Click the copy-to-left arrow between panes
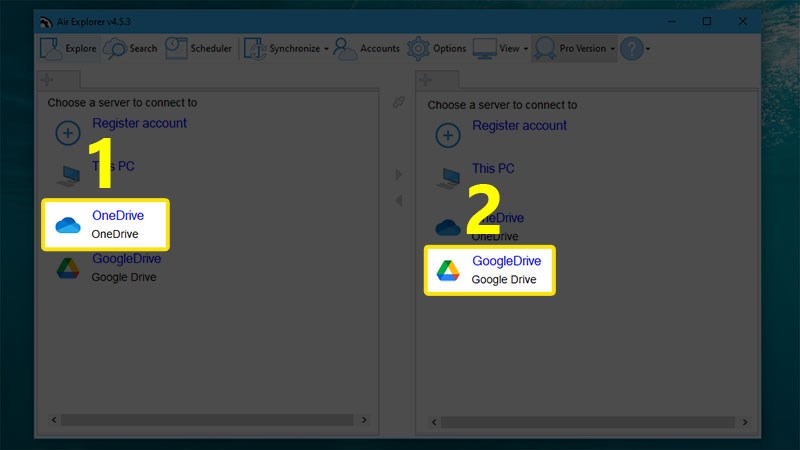Image resolution: width=800 pixels, height=450 pixels. click(x=398, y=201)
